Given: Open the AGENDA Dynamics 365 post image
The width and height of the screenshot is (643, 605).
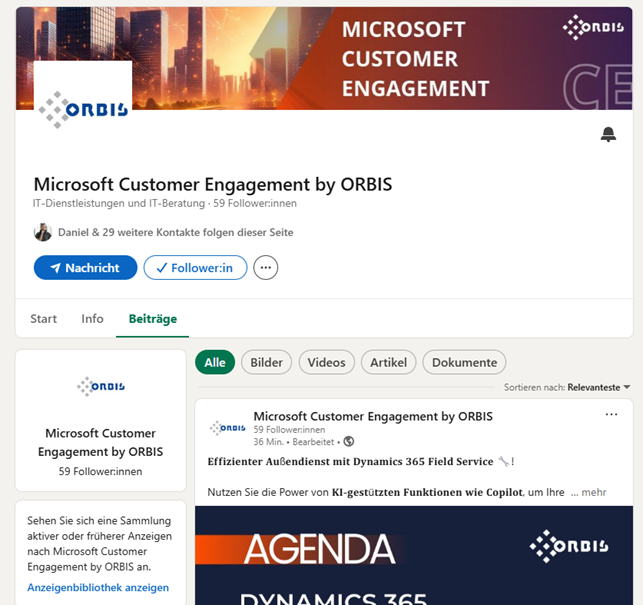Looking at the screenshot, I should click(x=414, y=555).
